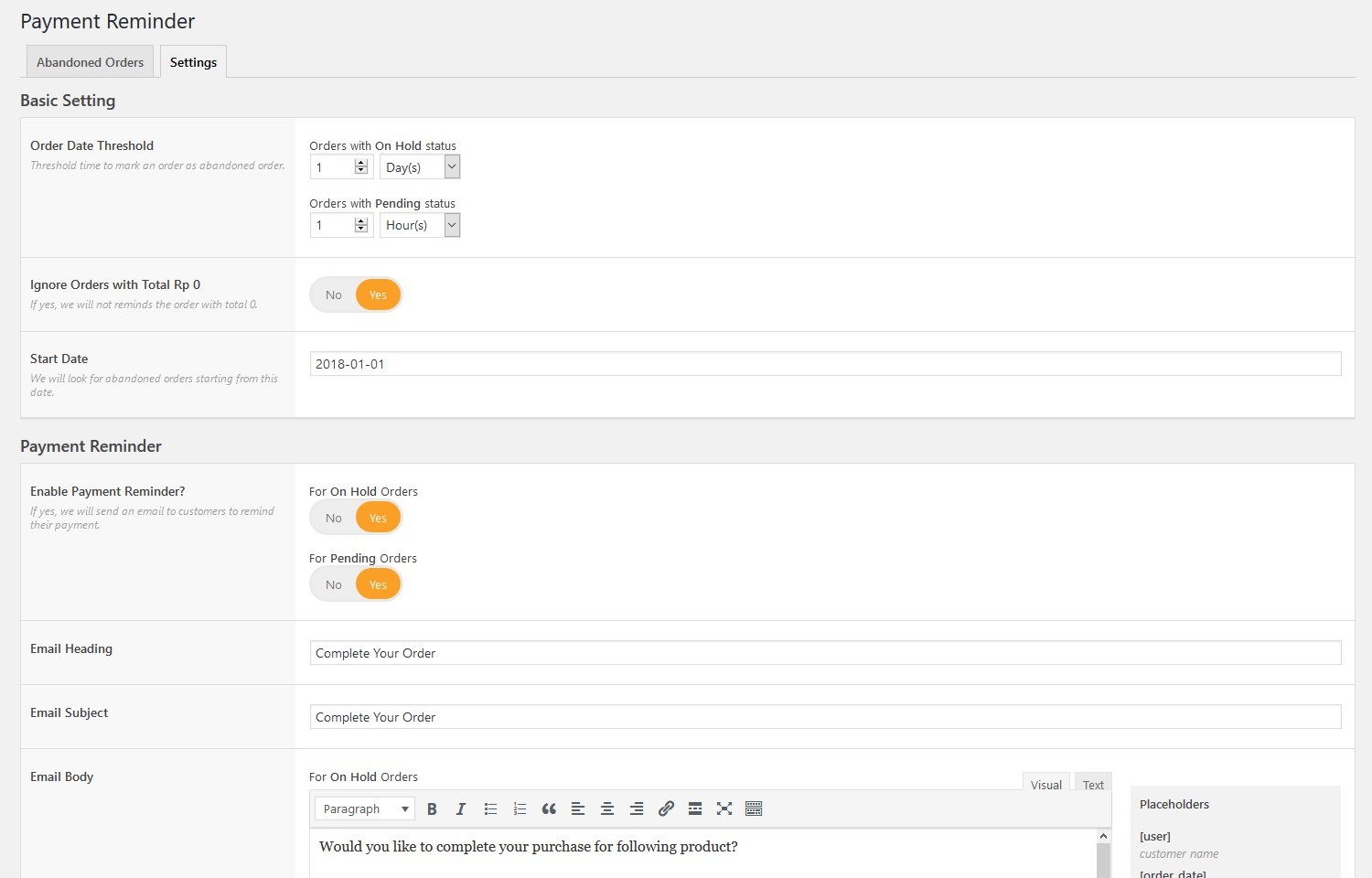Align text center in the editor

tap(607, 808)
